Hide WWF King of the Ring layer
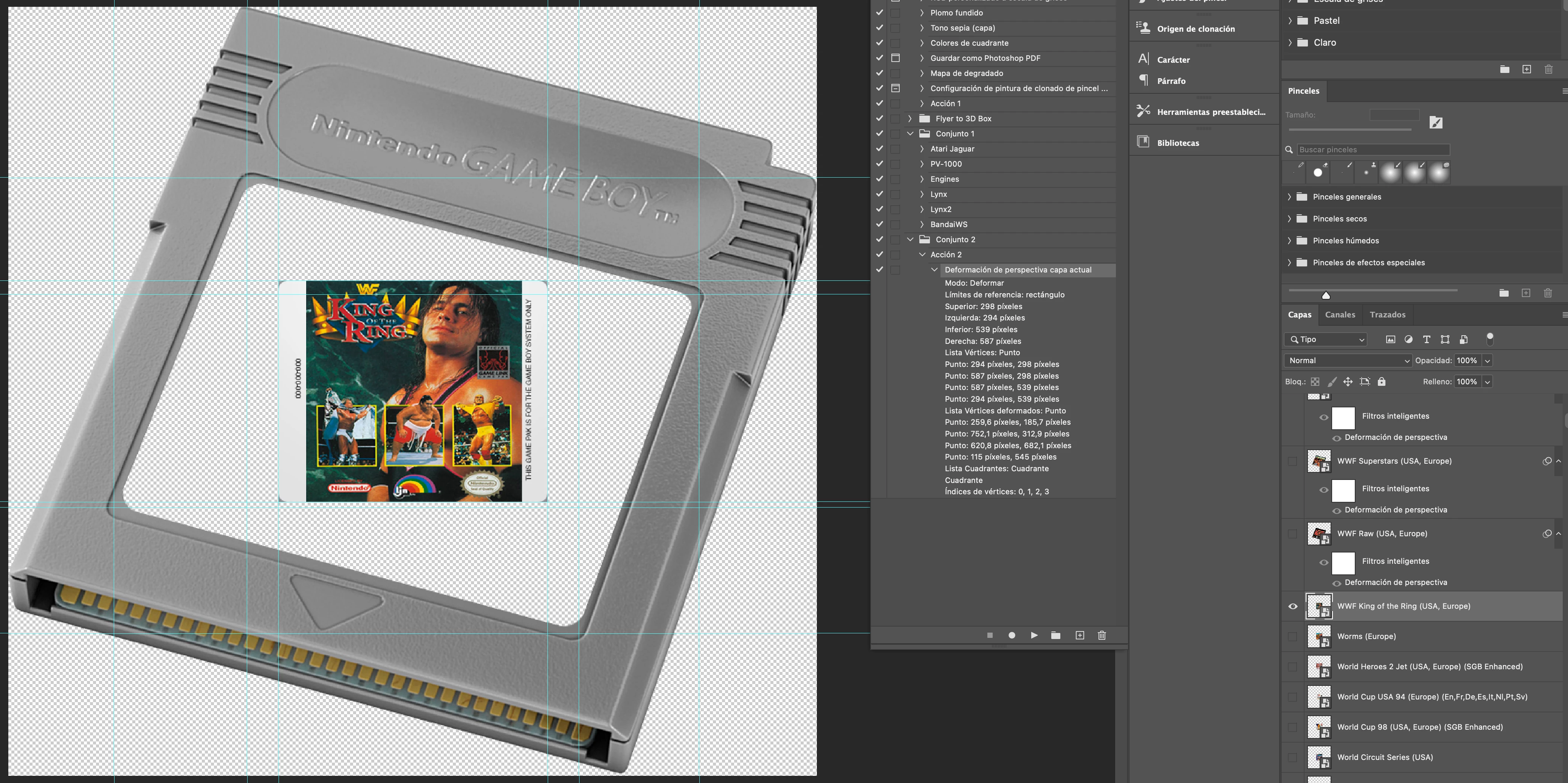Image resolution: width=1568 pixels, height=783 pixels. (x=1293, y=606)
